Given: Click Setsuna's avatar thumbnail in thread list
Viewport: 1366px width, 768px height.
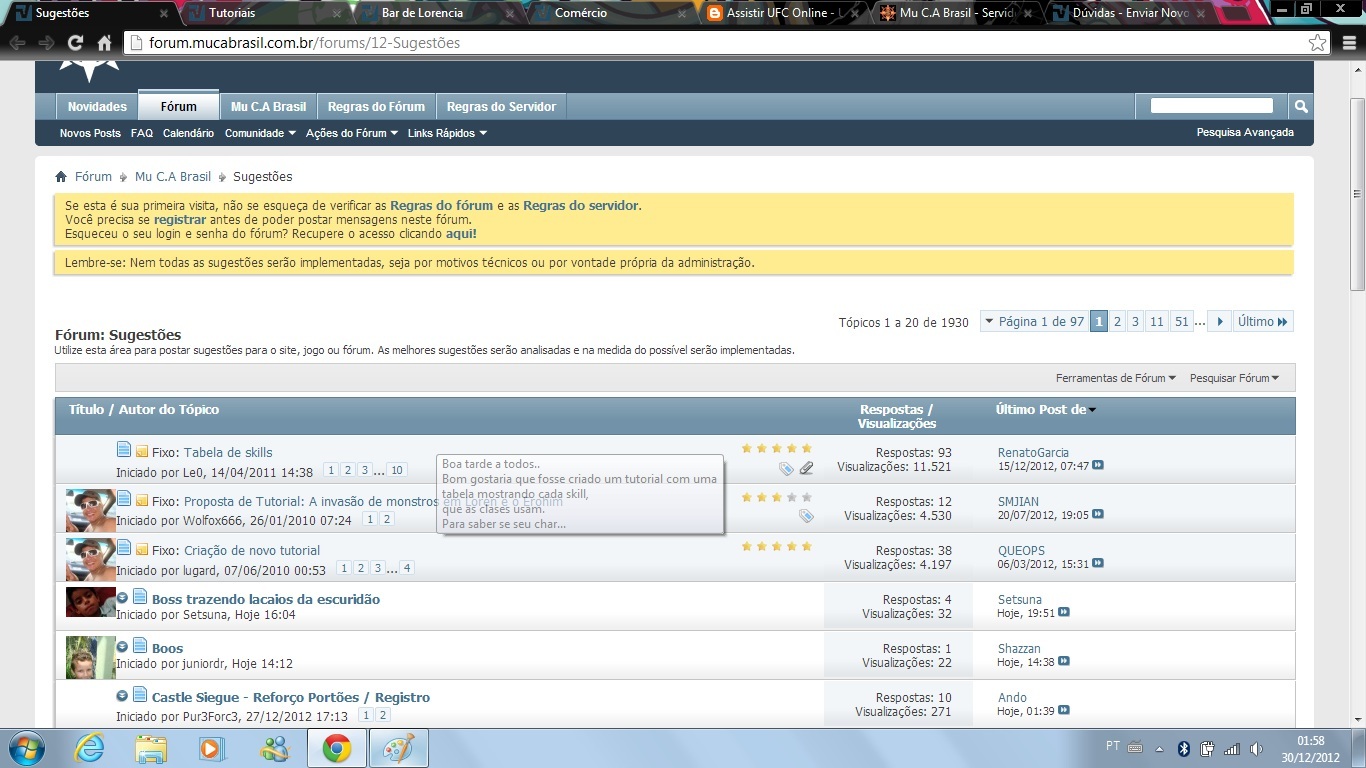Looking at the screenshot, I should [90, 602].
